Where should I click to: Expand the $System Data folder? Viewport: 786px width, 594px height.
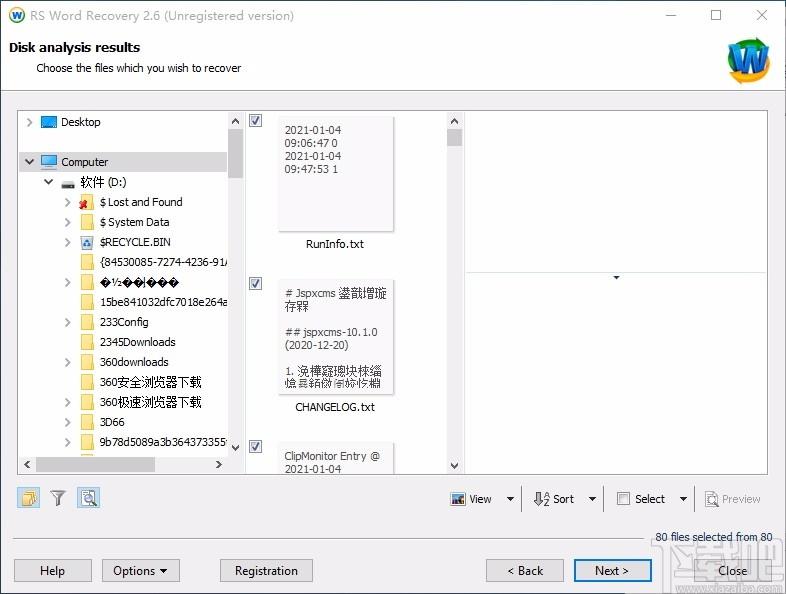(68, 222)
